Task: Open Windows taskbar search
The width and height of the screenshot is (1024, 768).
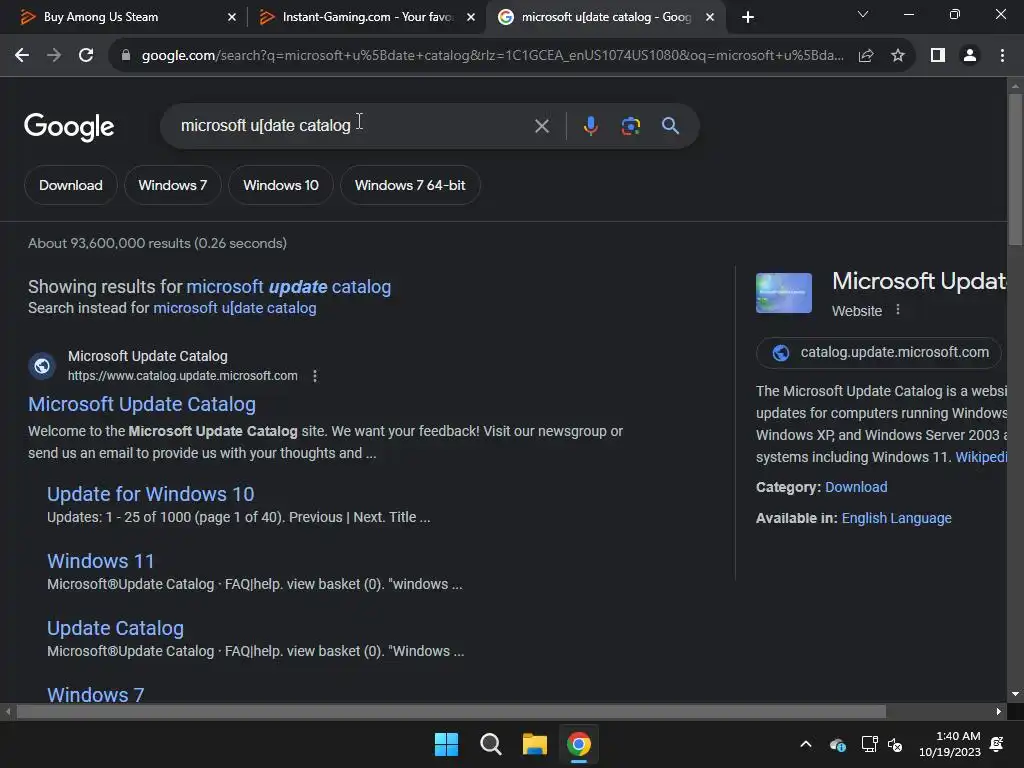Action: (490, 744)
